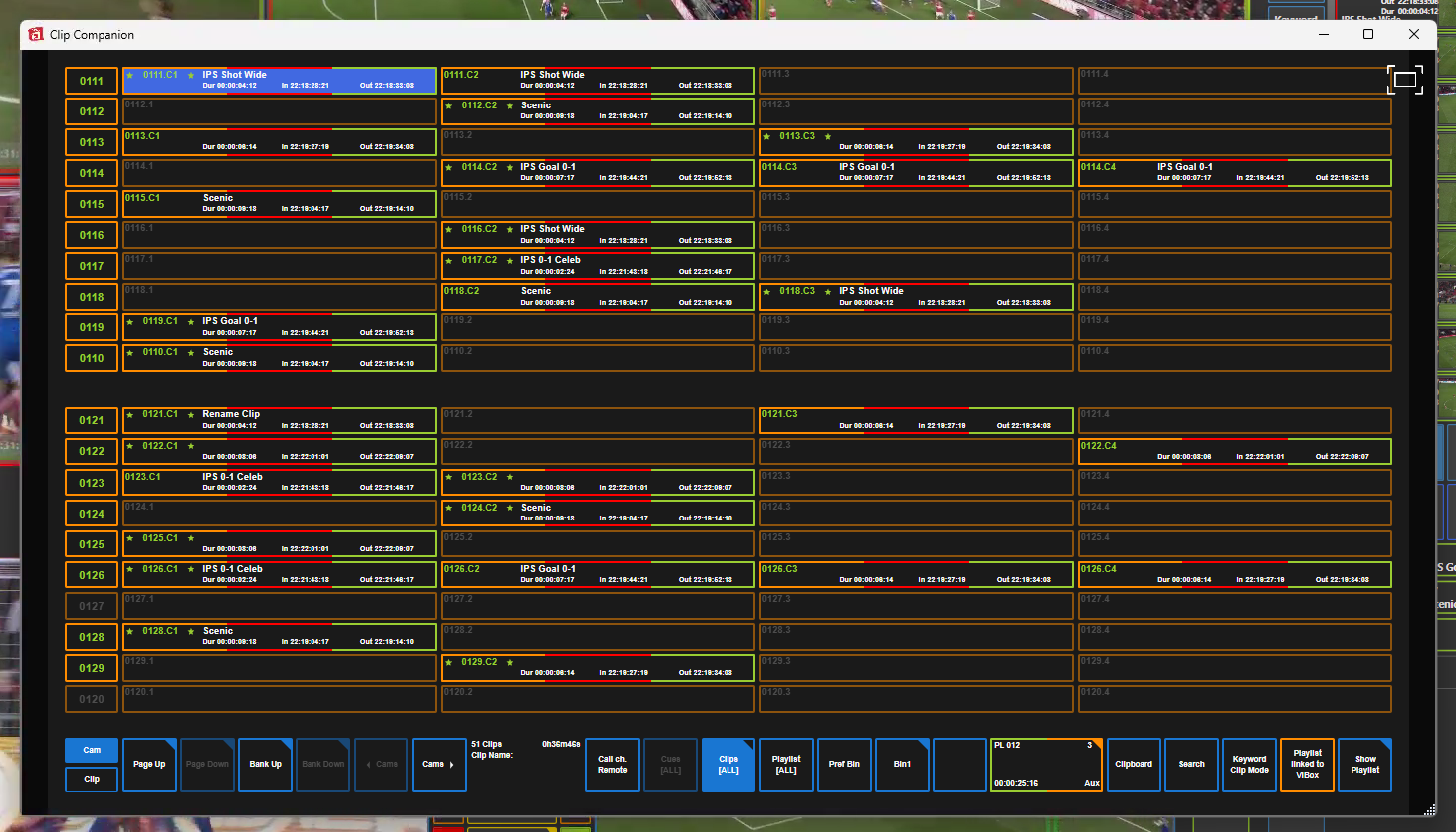
Task: Toggle Call ch. Remote
Action: pyautogui.click(x=613, y=765)
